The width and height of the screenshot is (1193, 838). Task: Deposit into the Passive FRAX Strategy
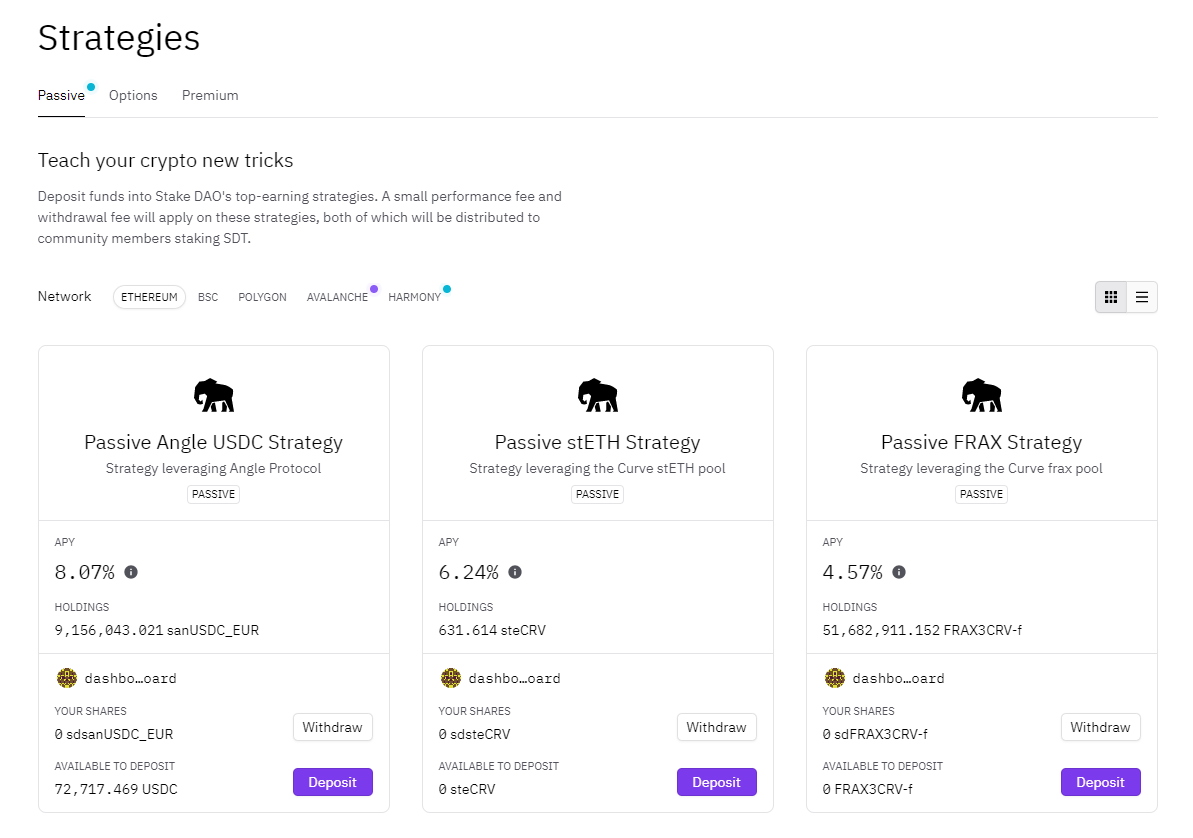point(1100,782)
